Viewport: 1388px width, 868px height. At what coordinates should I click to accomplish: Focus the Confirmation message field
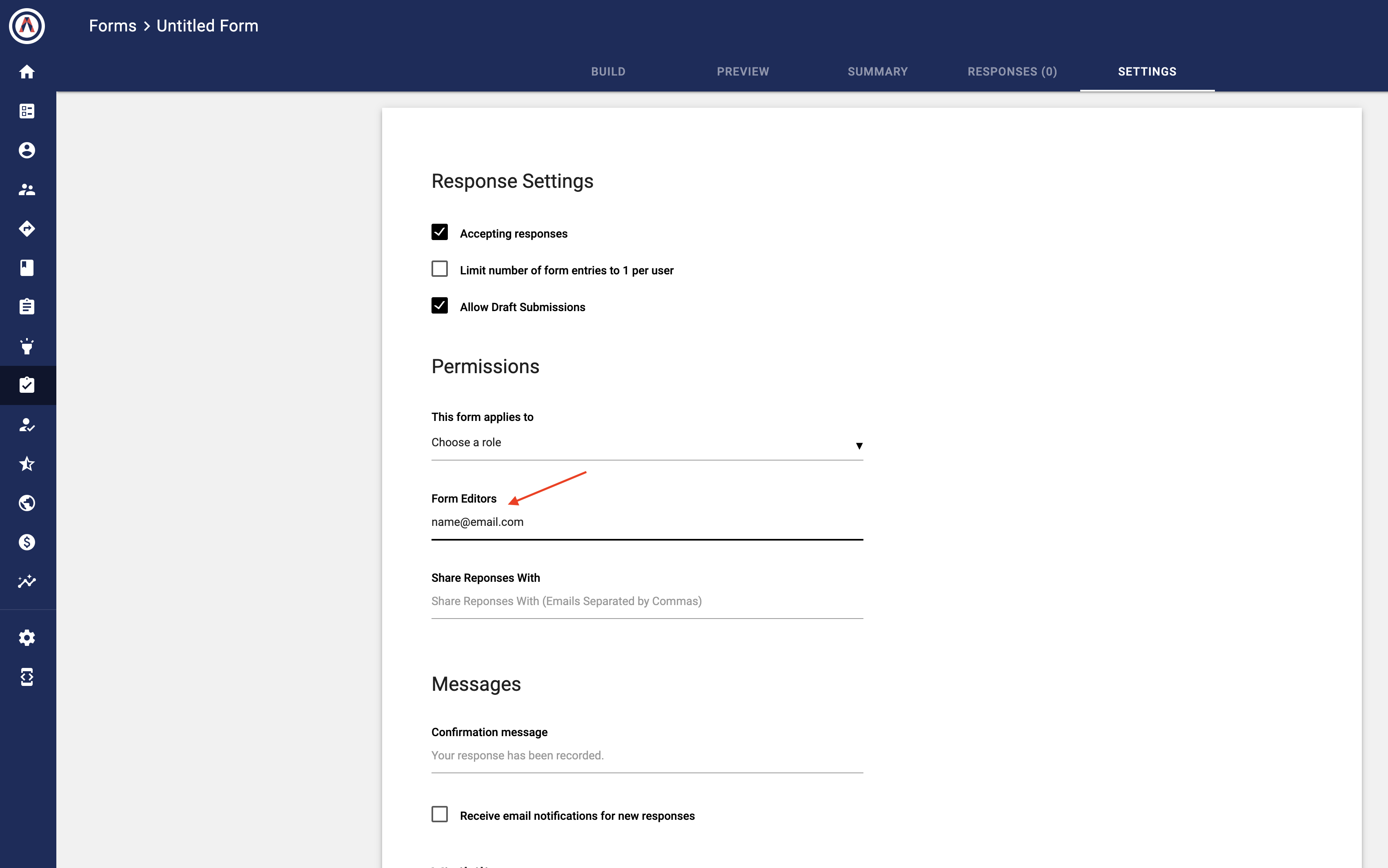pos(647,756)
